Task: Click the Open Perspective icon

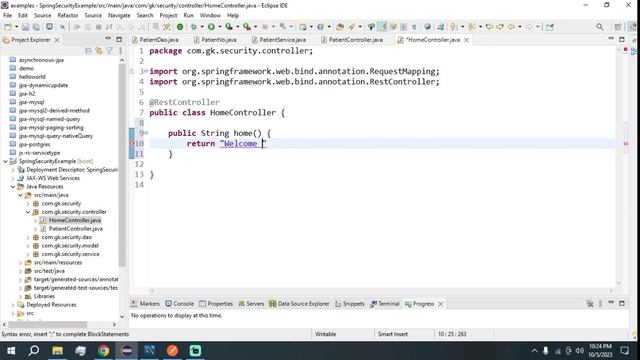Action: pyautogui.click(x=618, y=27)
